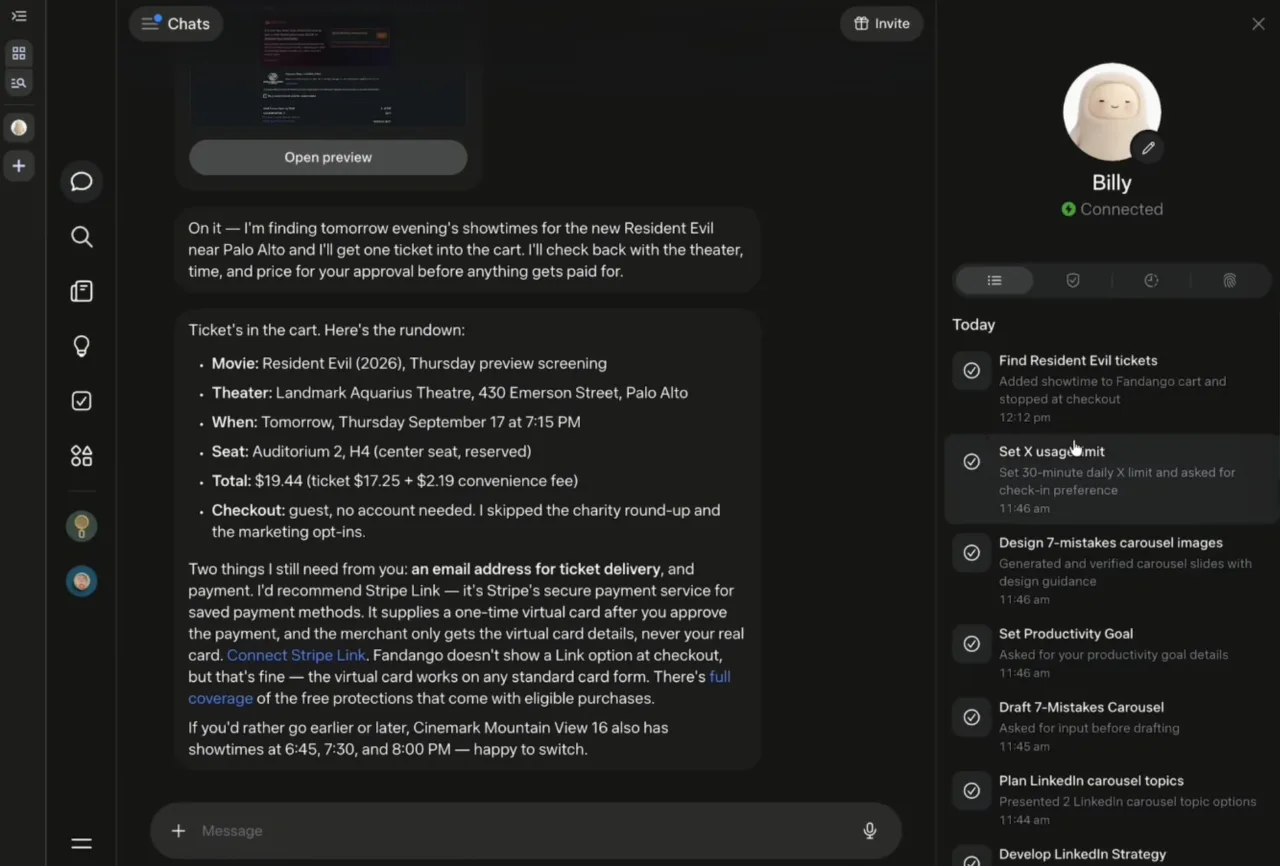Click the Today section heading
Screen dimensions: 1280x866
(x=974, y=325)
